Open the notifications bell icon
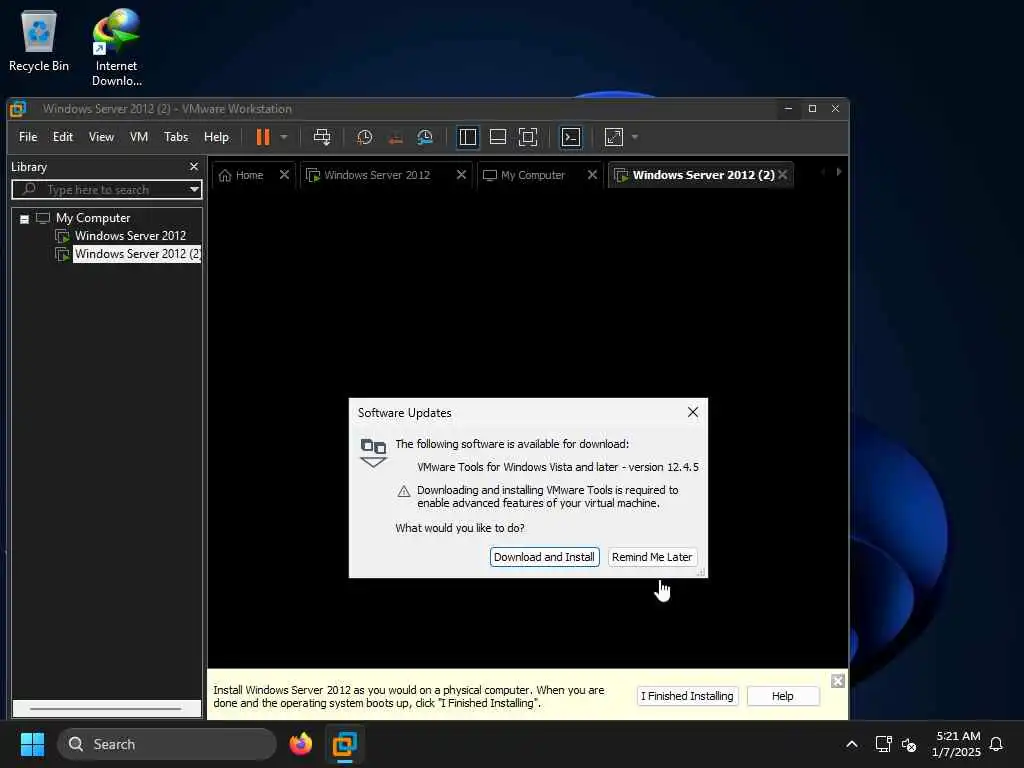Image resolution: width=1024 pixels, height=768 pixels. (996, 744)
